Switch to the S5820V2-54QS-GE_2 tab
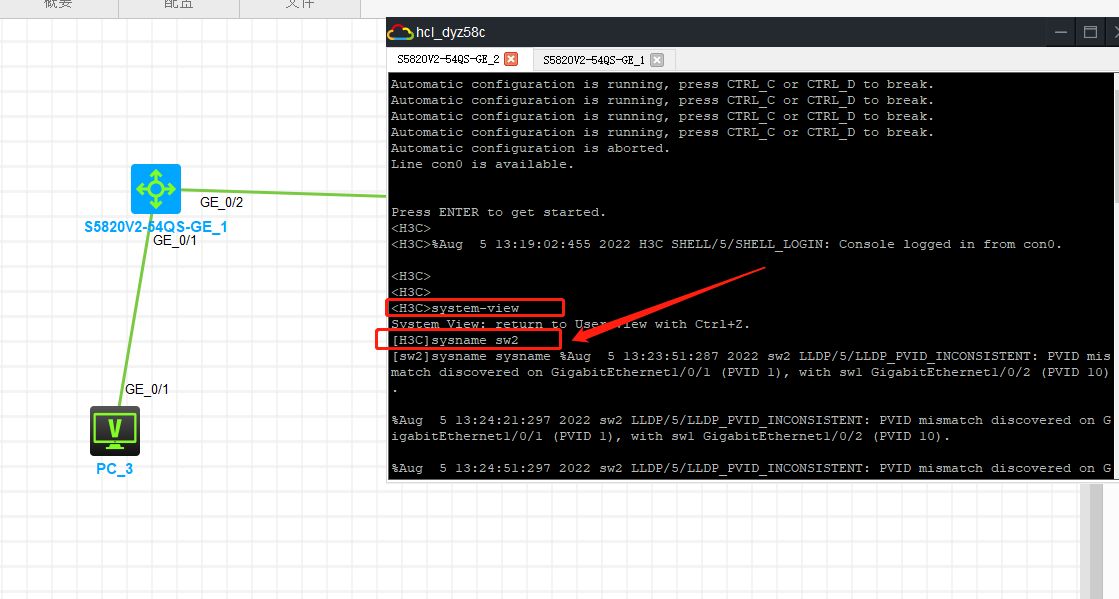Screen dimensions: 1119x599 pyautogui.click(x=448, y=59)
